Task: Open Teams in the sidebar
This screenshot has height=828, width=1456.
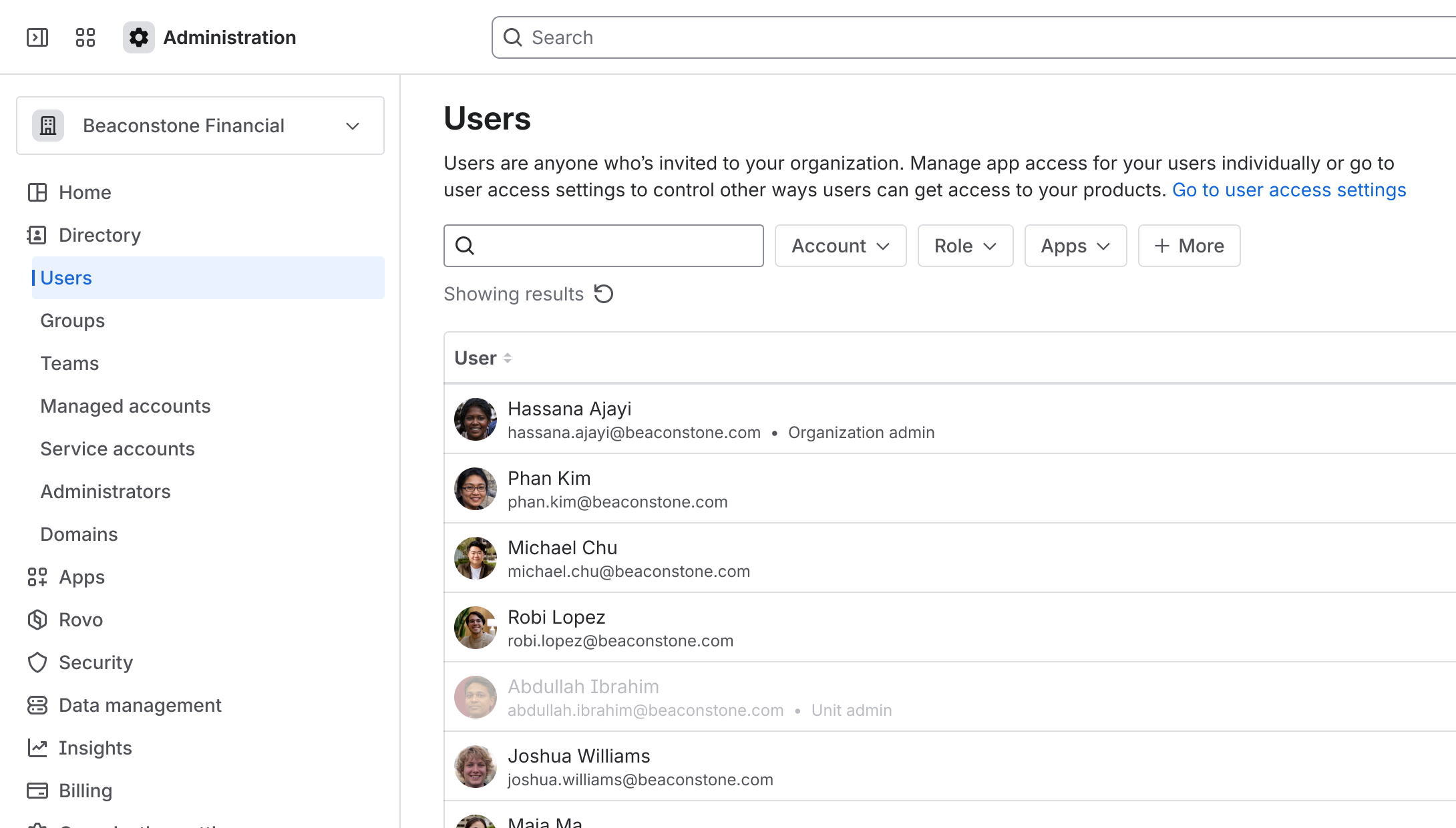Action: [69, 363]
